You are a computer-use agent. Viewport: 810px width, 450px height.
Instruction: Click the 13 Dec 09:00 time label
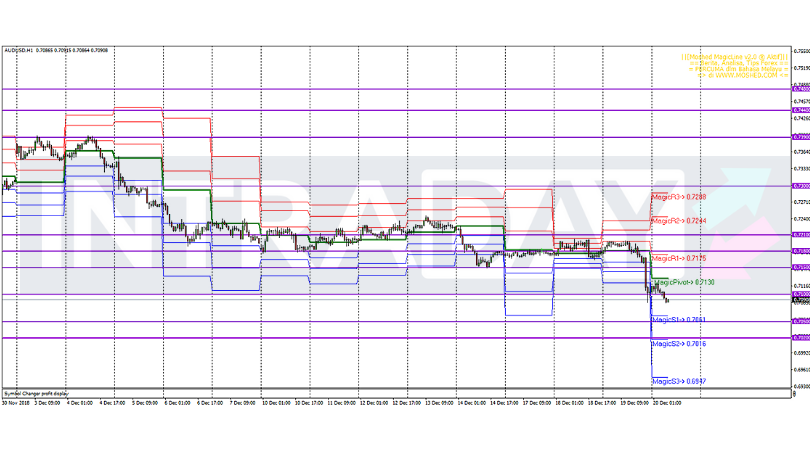point(439,403)
